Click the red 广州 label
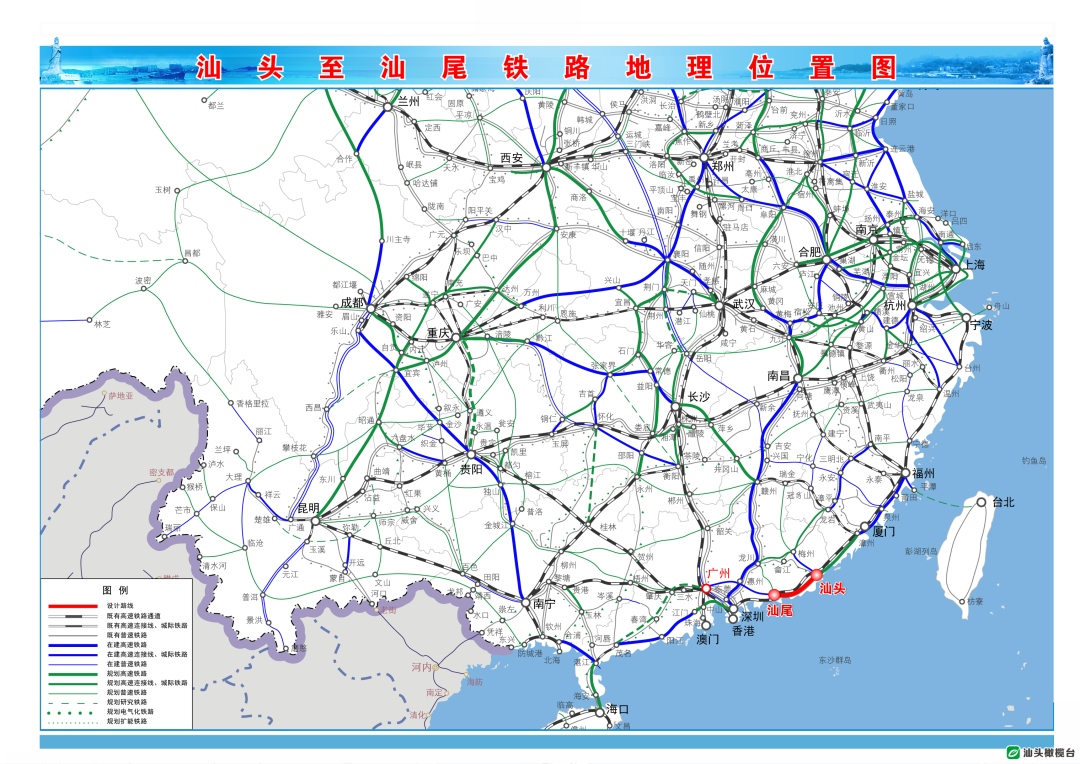Screen dimensions: 1080x764 pos(718,573)
